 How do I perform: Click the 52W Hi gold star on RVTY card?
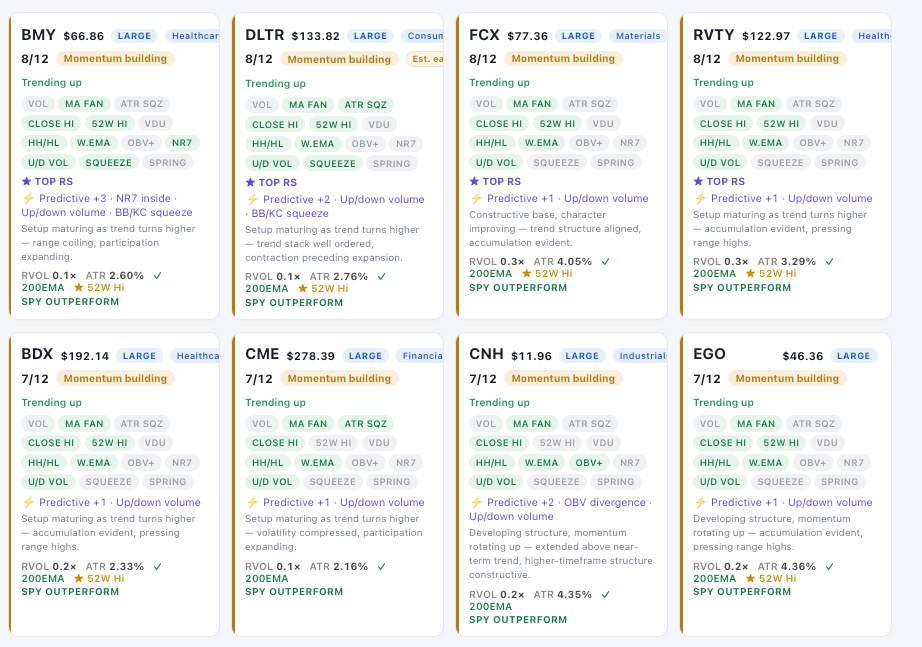coord(750,274)
